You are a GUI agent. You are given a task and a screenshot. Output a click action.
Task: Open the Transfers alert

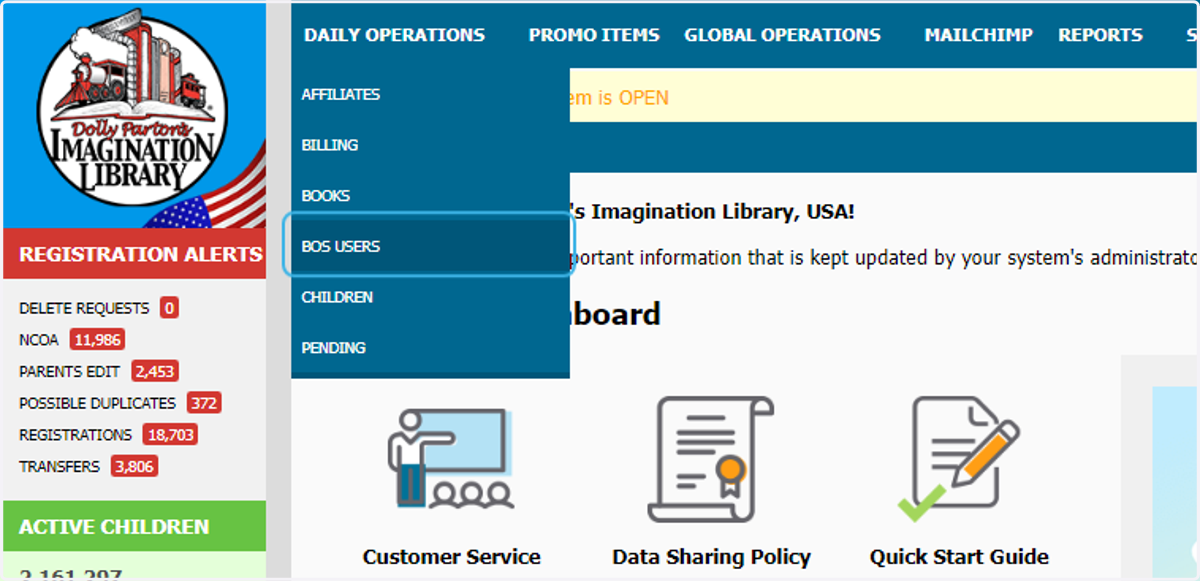point(59,467)
